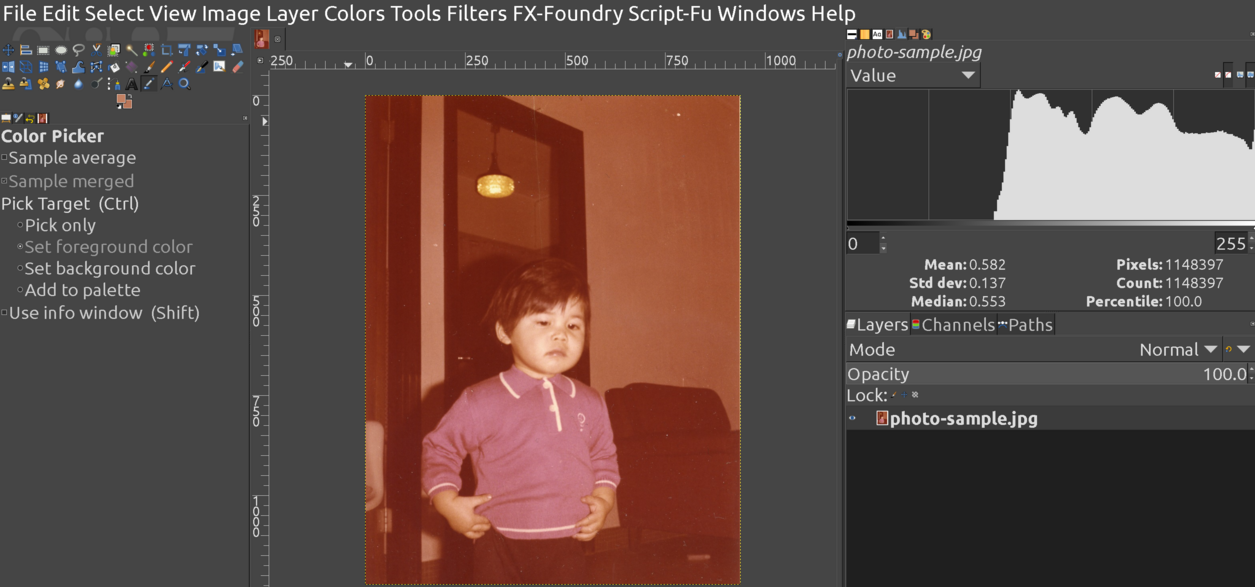Hide the photo-sample.jpg layer via eye icon
This screenshot has height=587, width=1255.
pyautogui.click(x=853, y=418)
